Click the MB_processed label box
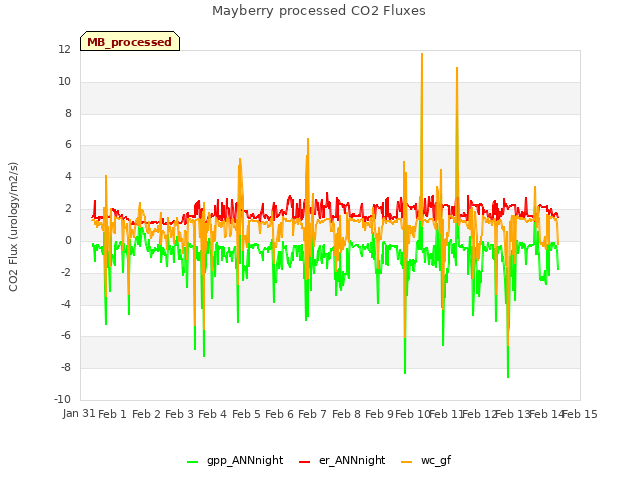This screenshot has height=480, width=640. (130, 41)
